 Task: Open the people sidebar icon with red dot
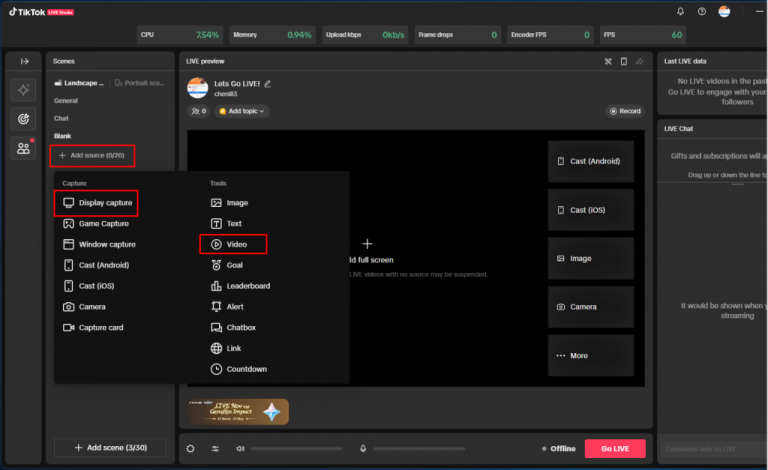[24, 148]
